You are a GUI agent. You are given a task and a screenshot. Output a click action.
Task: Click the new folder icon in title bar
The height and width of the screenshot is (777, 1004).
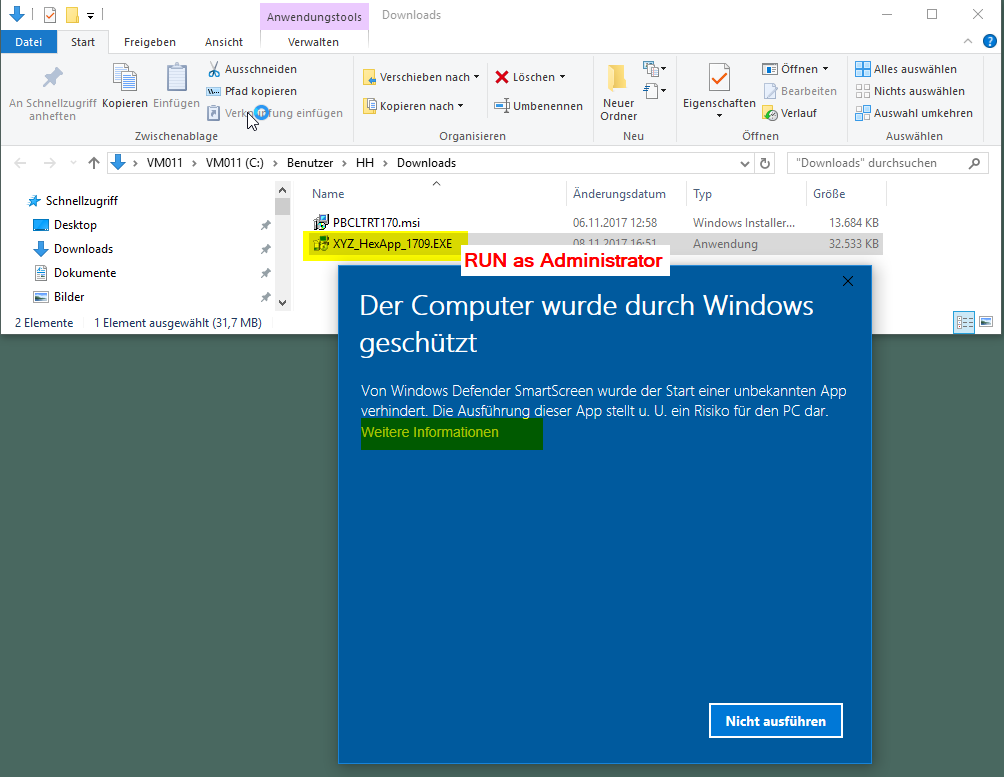tap(72, 14)
